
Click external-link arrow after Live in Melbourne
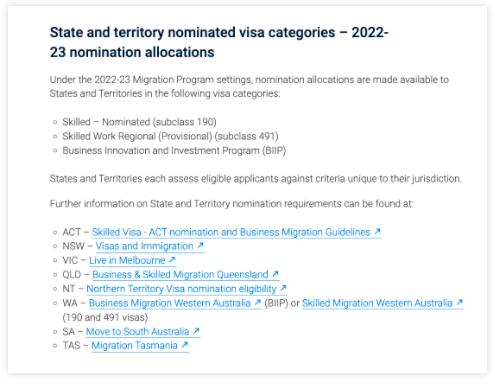pyautogui.click(x=172, y=260)
